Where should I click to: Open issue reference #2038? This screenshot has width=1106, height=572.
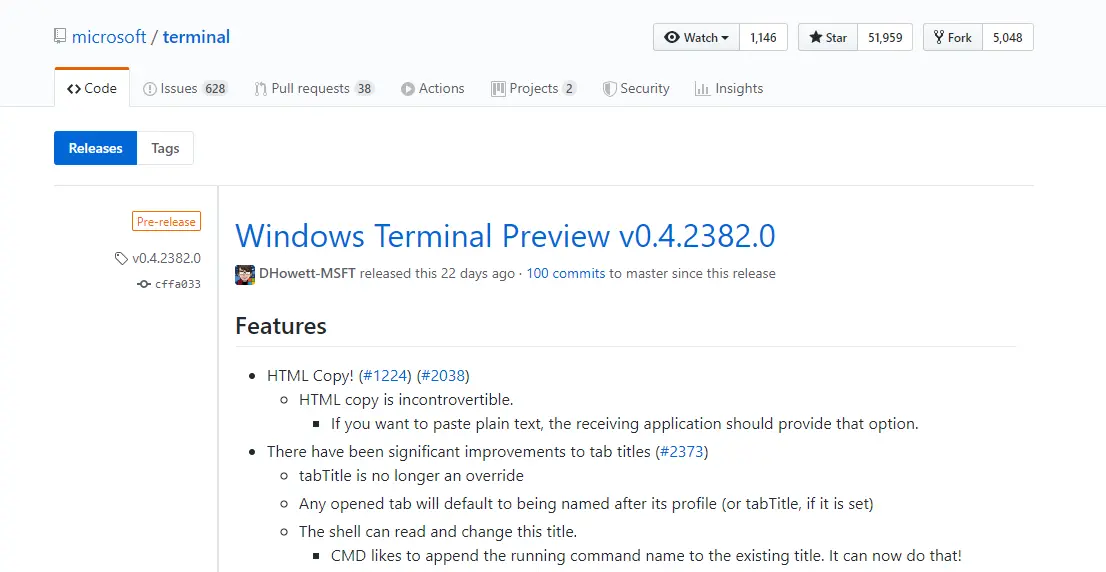tap(443, 376)
